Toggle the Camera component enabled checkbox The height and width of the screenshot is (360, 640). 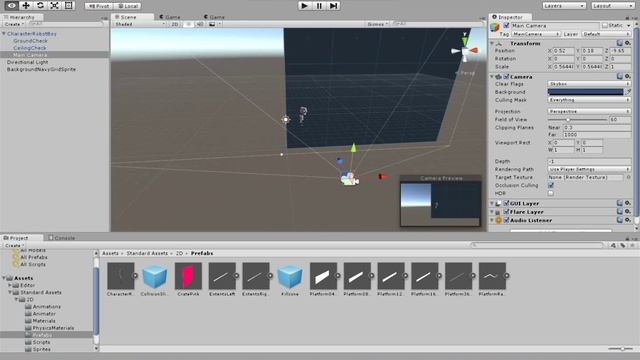click(507, 77)
